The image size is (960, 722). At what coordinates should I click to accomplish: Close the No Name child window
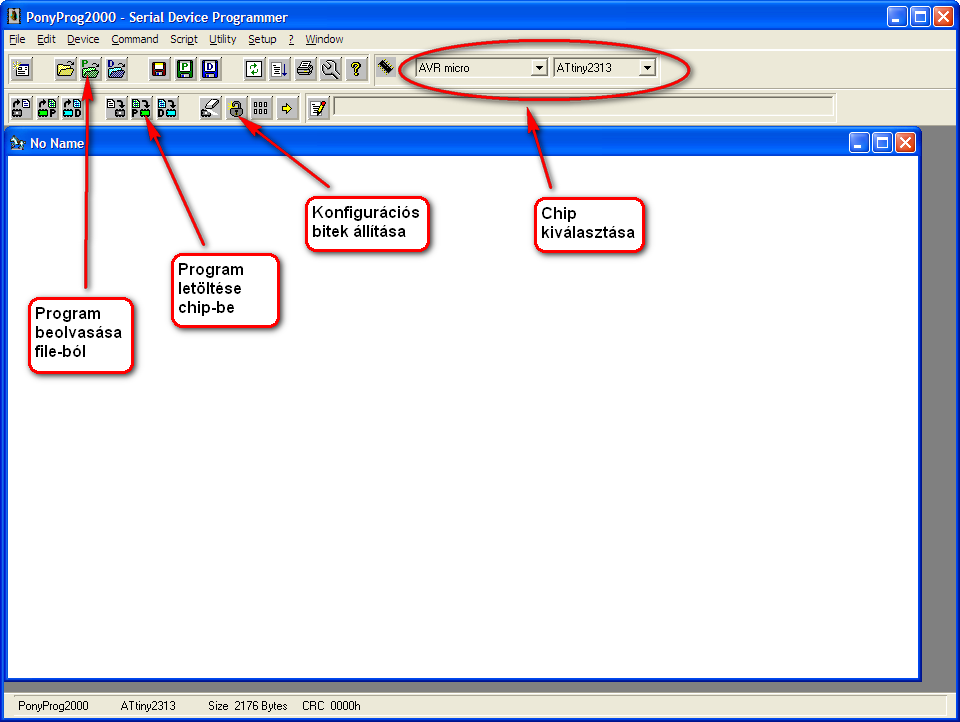(905, 143)
